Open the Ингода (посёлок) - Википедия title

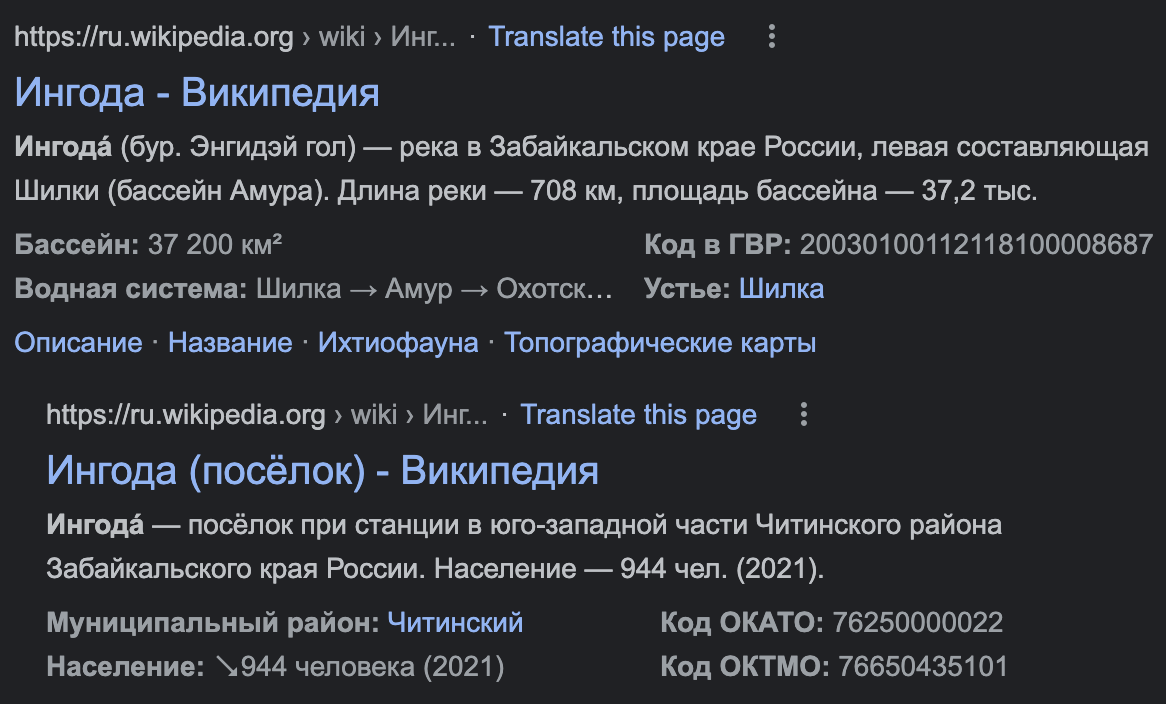click(322, 470)
